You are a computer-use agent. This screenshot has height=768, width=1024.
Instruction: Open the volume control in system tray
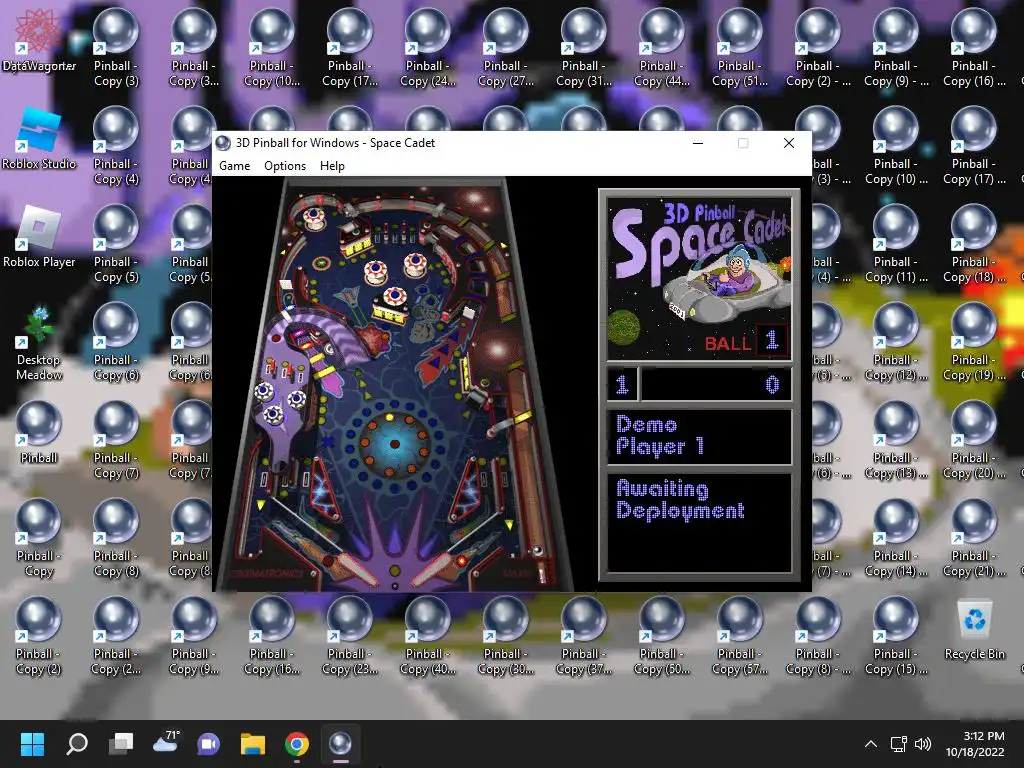[923, 743]
